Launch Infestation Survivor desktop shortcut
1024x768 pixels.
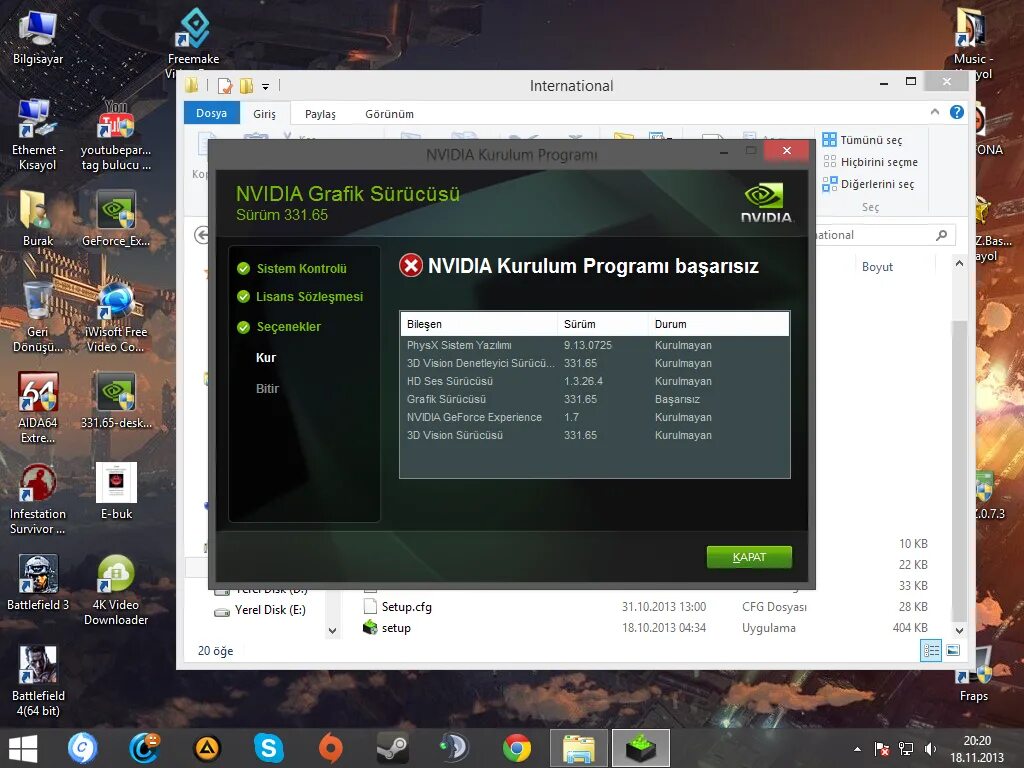click(x=38, y=499)
